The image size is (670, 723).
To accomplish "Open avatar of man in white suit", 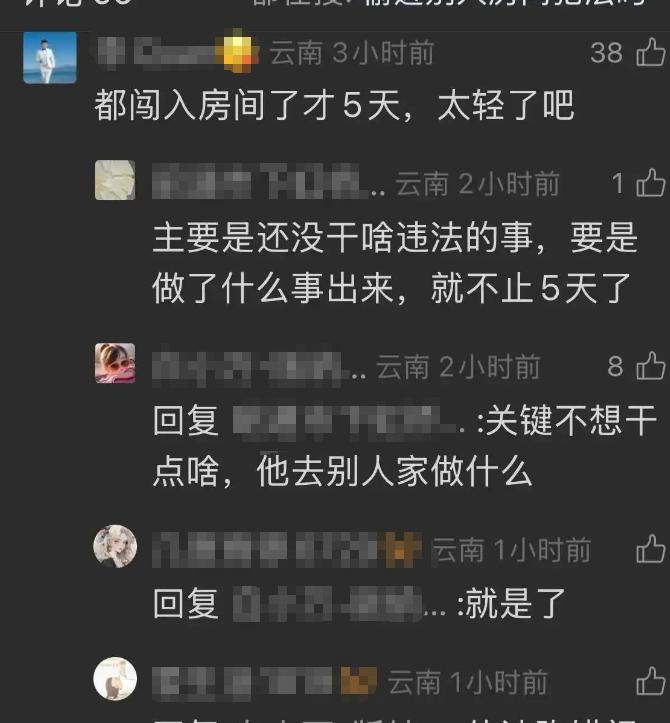I will (x=50, y=58).
